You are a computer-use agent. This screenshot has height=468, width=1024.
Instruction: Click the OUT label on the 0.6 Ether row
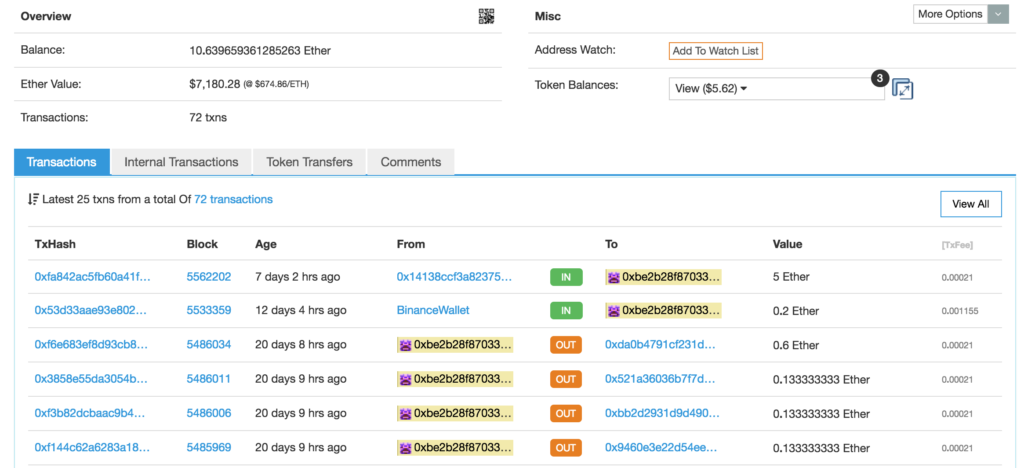pyautogui.click(x=565, y=345)
